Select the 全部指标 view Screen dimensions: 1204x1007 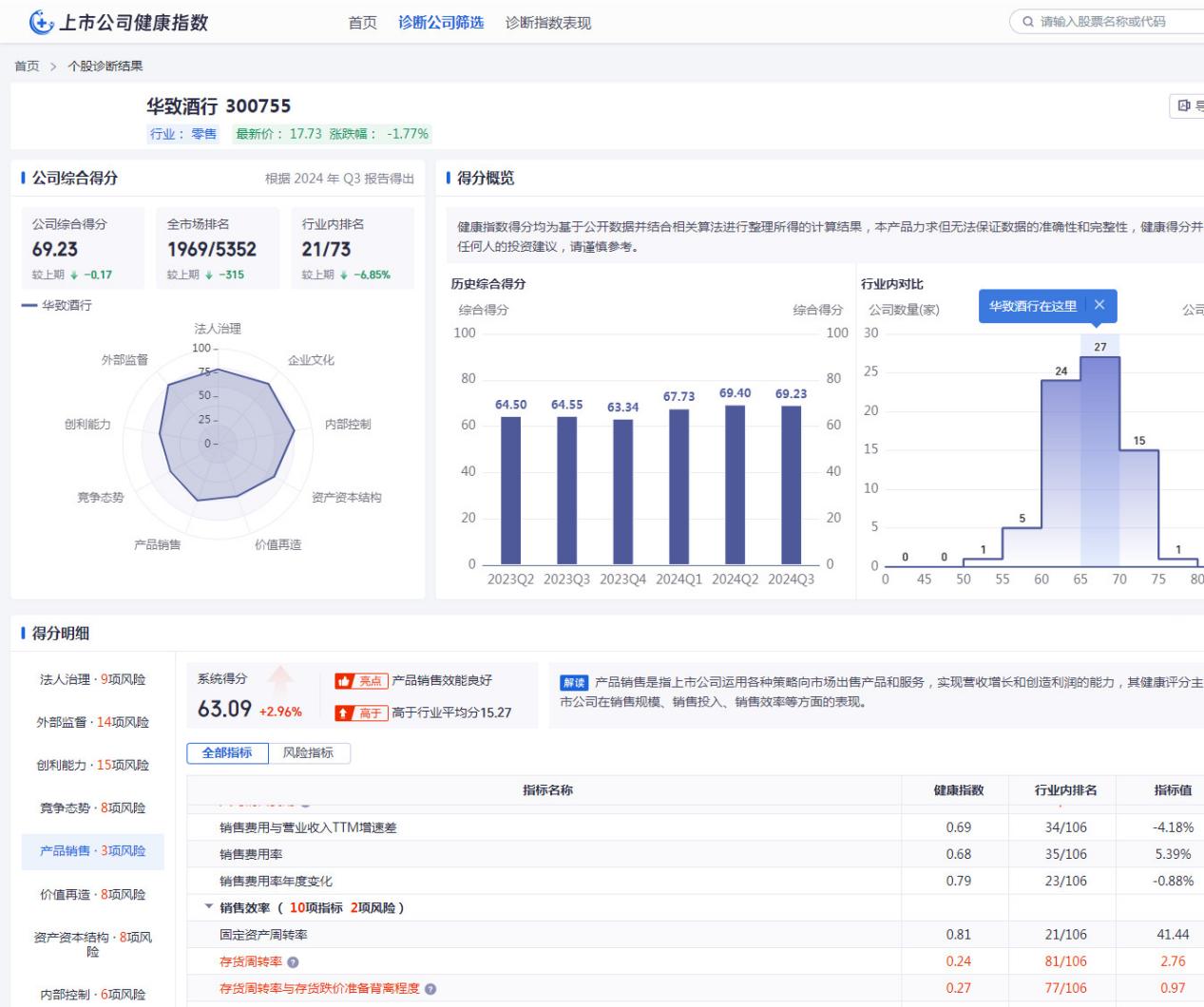227,753
